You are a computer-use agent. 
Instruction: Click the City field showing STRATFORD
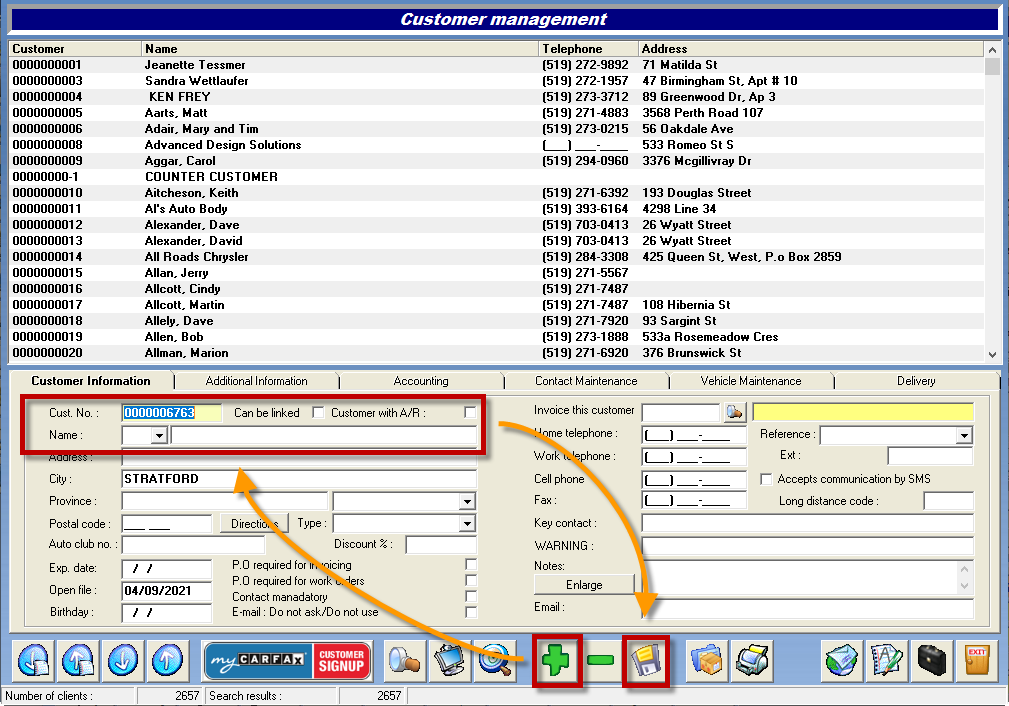[x=299, y=479]
